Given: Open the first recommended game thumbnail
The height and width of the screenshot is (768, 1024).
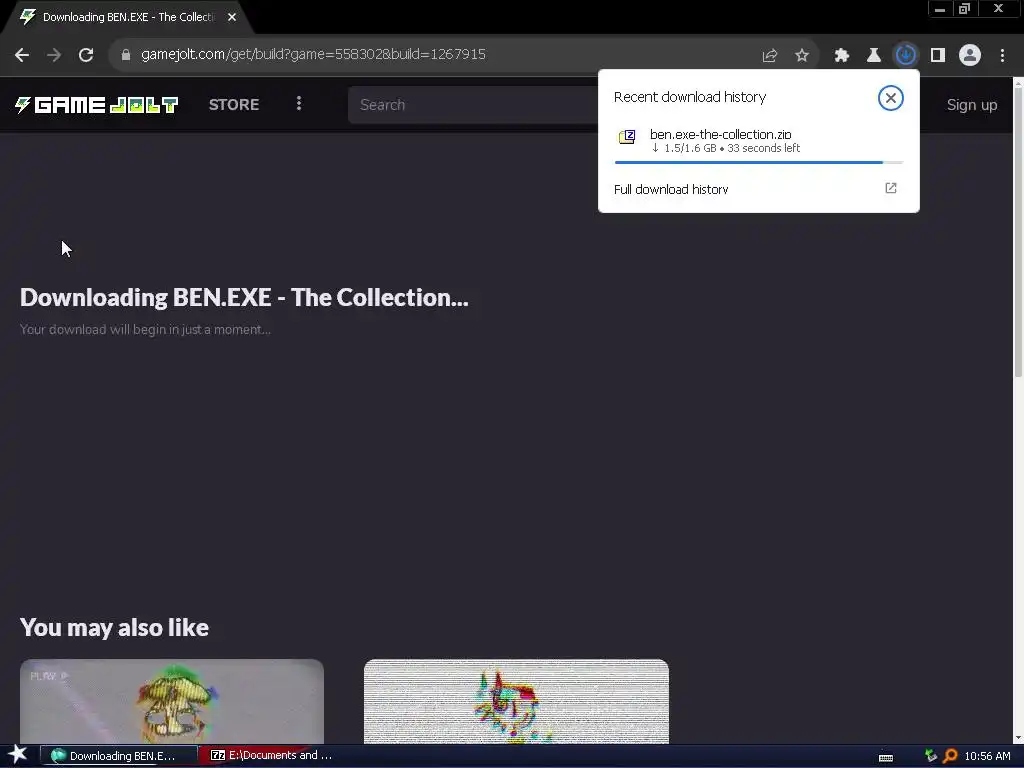Looking at the screenshot, I should [x=172, y=701].
